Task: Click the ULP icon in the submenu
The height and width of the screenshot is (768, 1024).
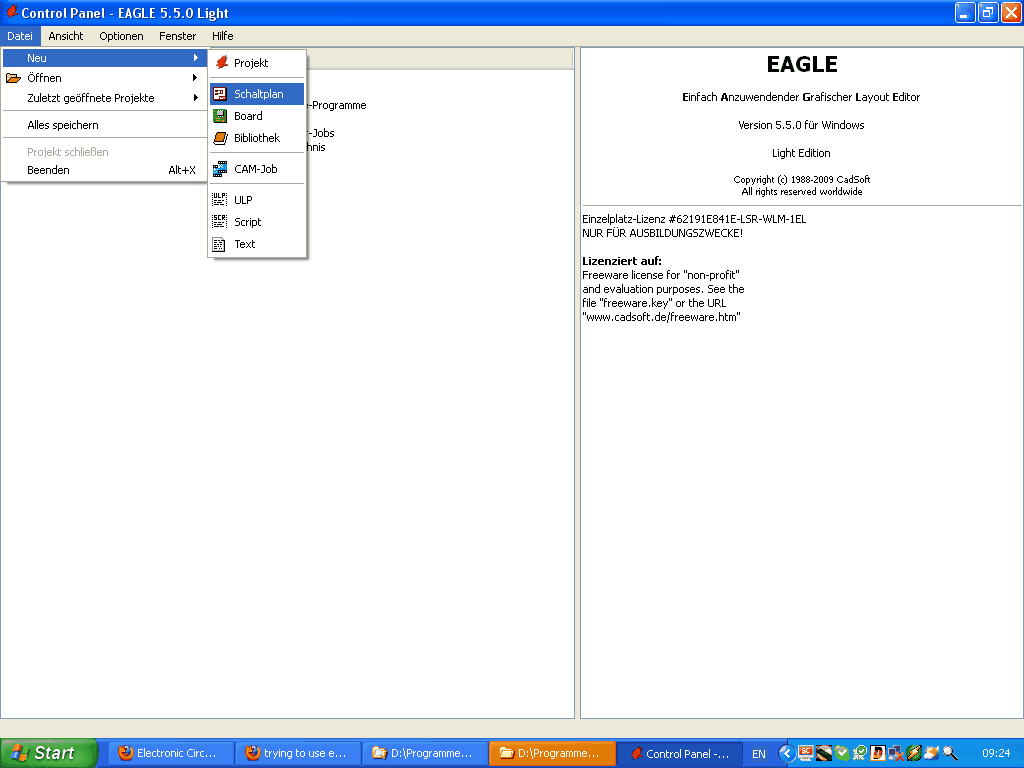Action: click(220, 200)
